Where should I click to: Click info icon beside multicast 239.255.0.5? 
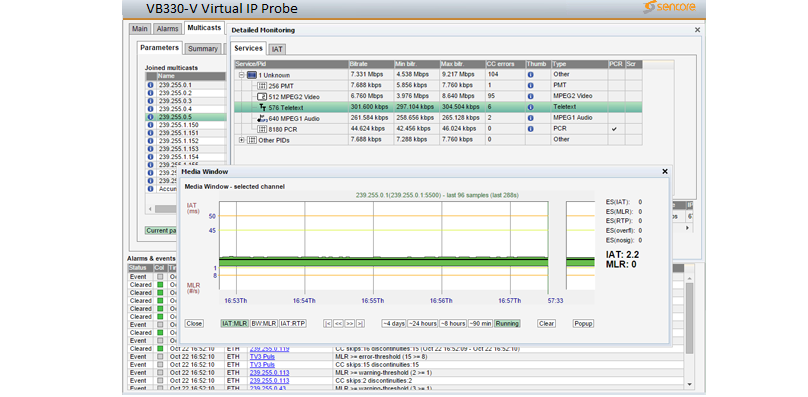click(x=150, y=117)
